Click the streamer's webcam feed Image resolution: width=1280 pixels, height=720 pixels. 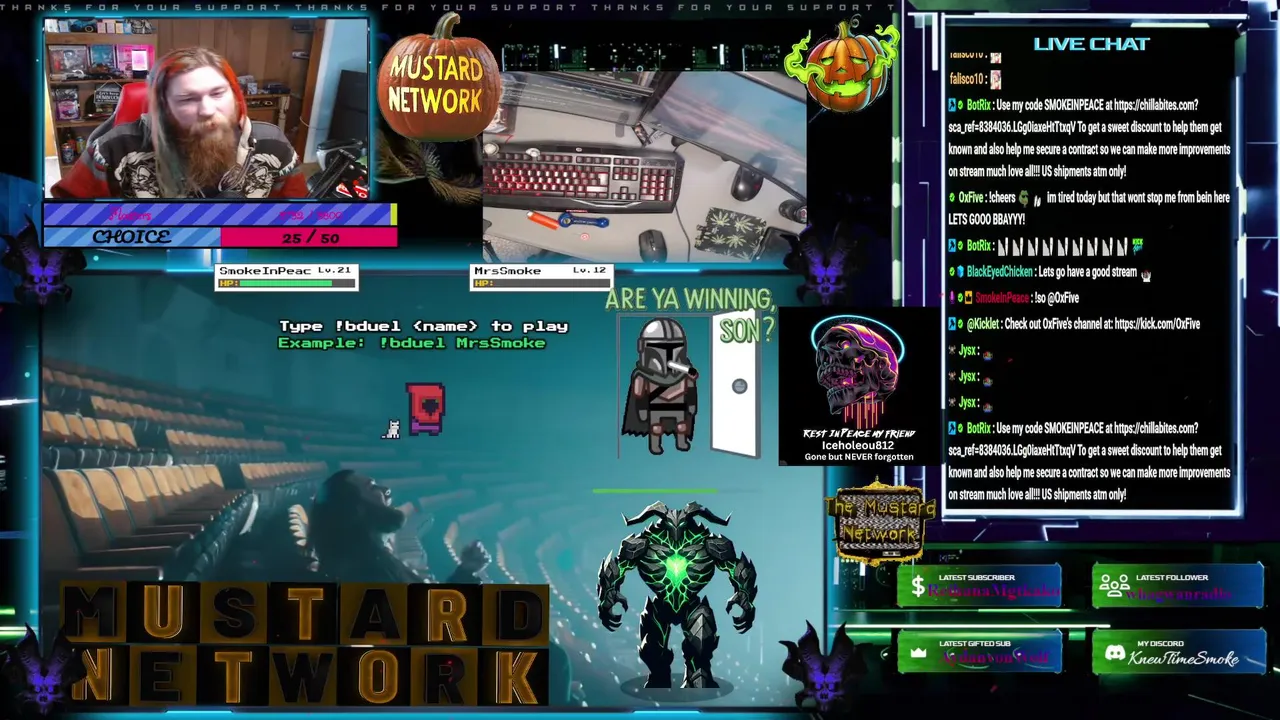[x=206, y=108]
